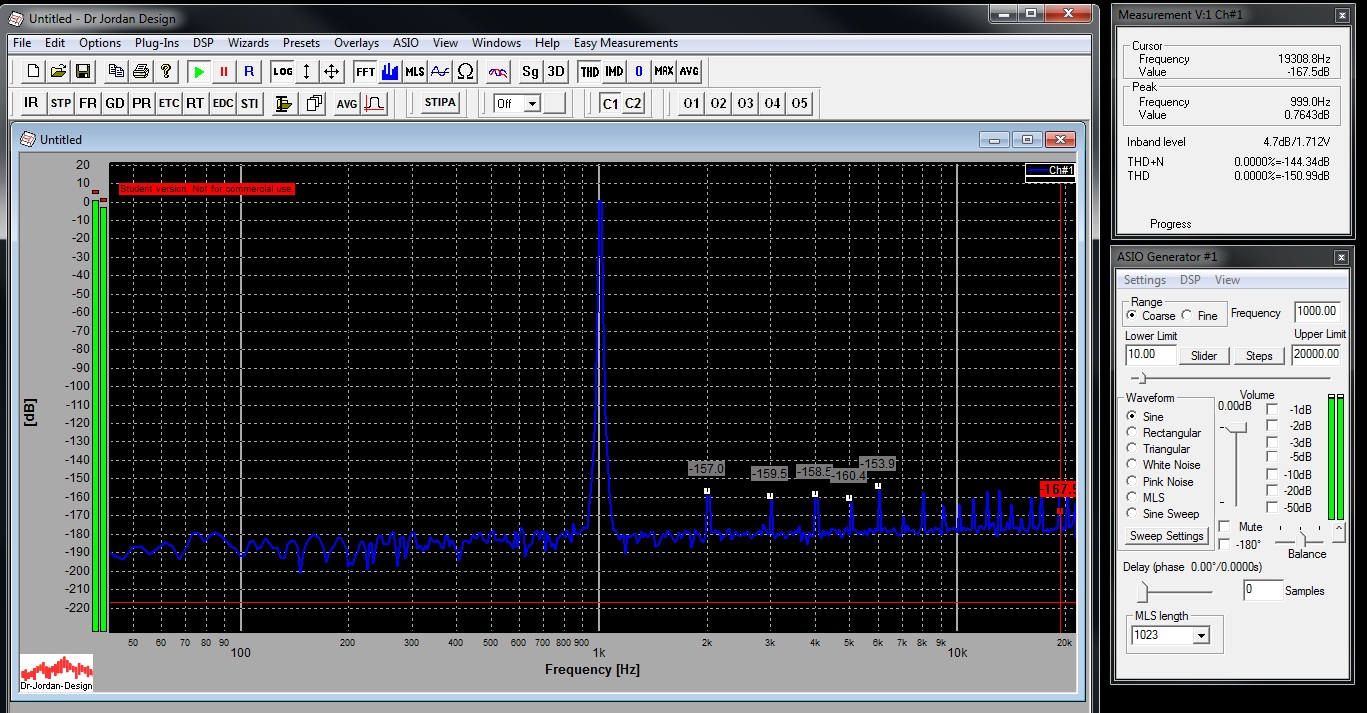Viewport: 1367px width, 713px height.
Task: Click the four-way autoscale arrows icon
Action: pyautogui.click(x=332, y=71)
